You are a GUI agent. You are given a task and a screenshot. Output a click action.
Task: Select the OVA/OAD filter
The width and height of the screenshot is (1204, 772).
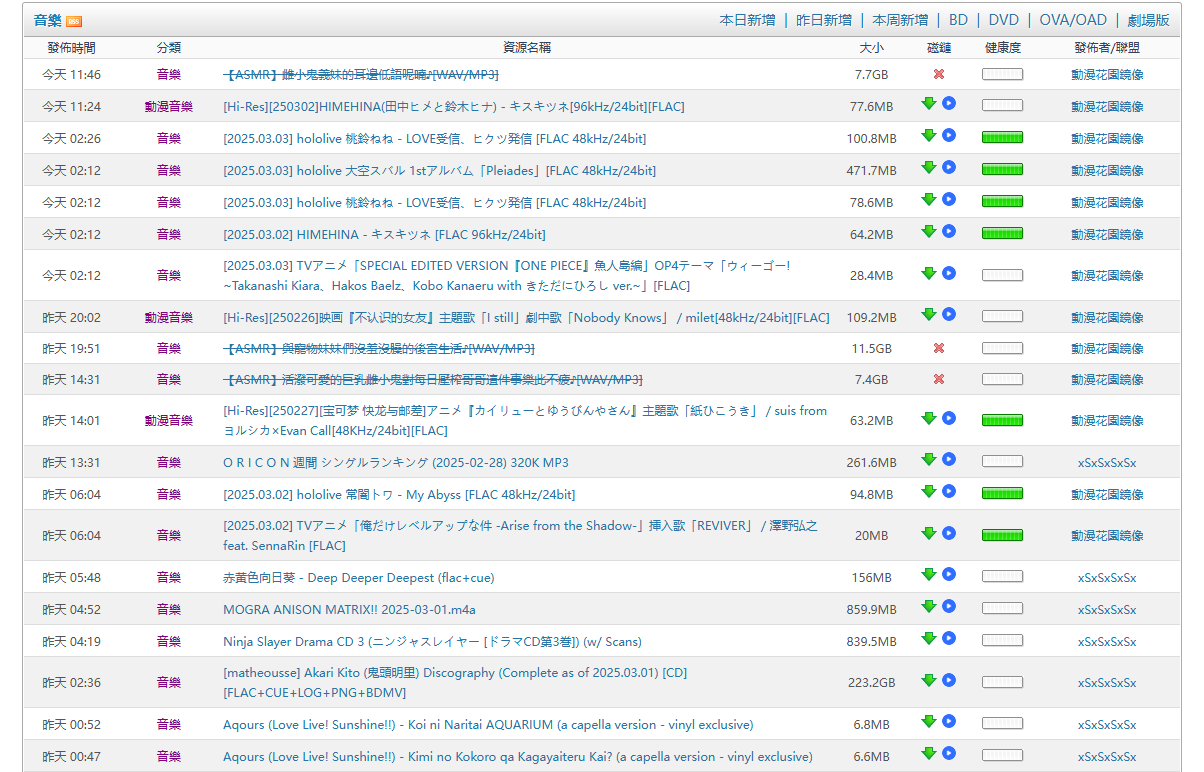[x=1072, y=19]
